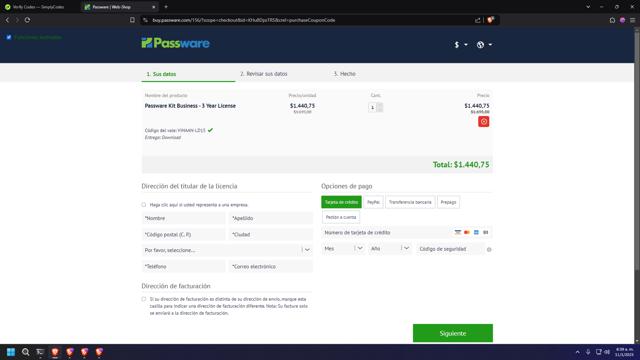The image size is (640, 360).
Task: Select step 2 Revisar sus datos
Action: (264, 74)
